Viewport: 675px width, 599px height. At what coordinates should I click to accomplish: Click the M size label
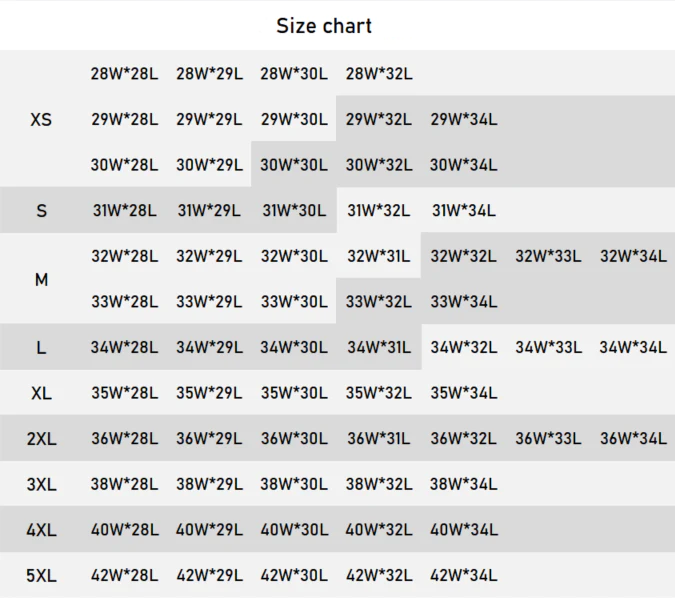click(41, 279)
